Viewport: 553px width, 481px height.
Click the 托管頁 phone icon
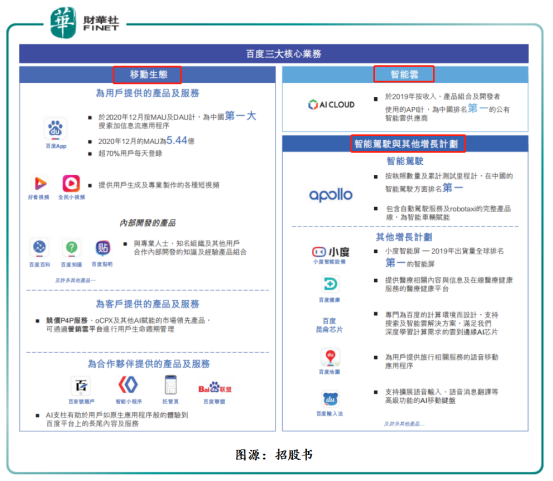pyautogui.click(x=171, y=385)
